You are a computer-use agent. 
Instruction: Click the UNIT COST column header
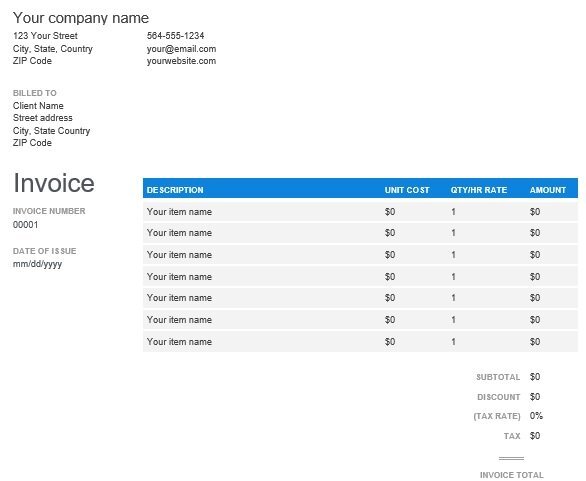click(407, 190)
